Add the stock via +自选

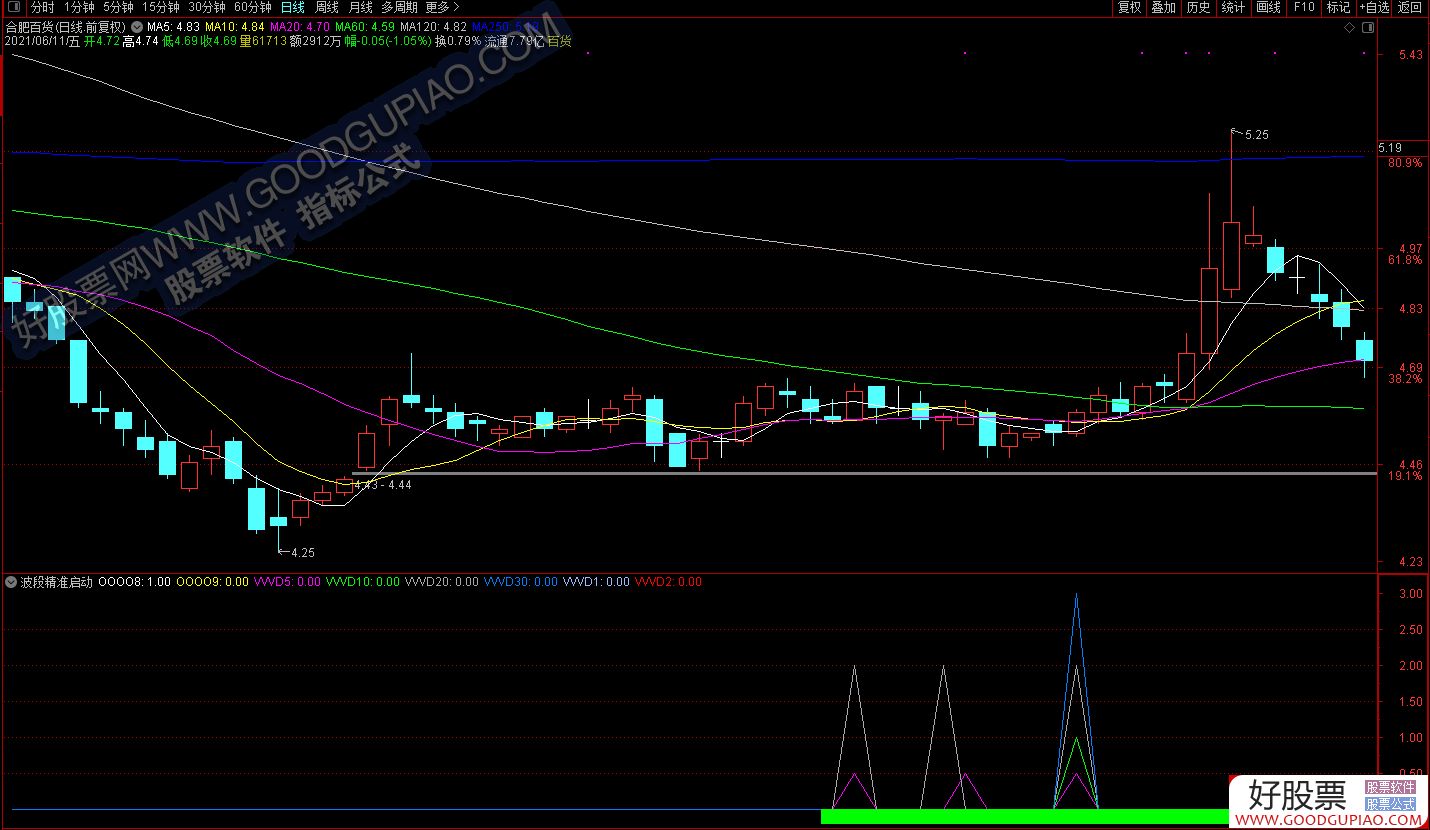pyautogui.click(x=1374, y=7)
